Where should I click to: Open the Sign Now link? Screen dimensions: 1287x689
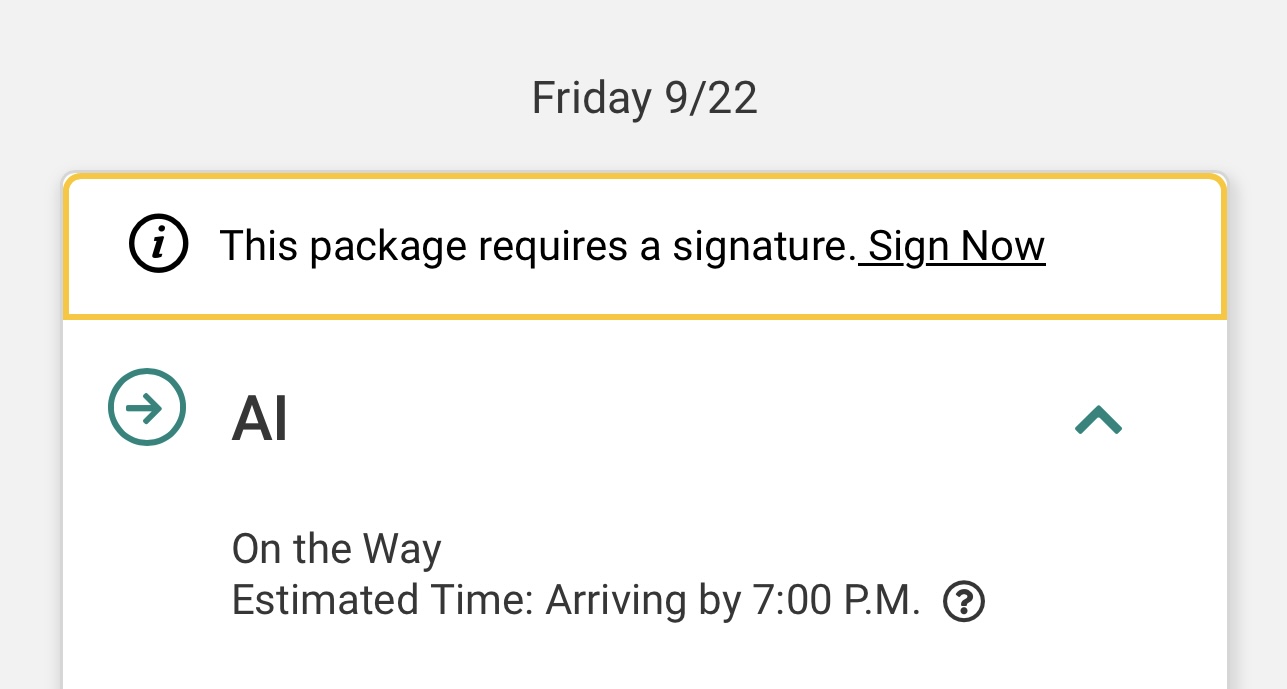coord(956,246)
